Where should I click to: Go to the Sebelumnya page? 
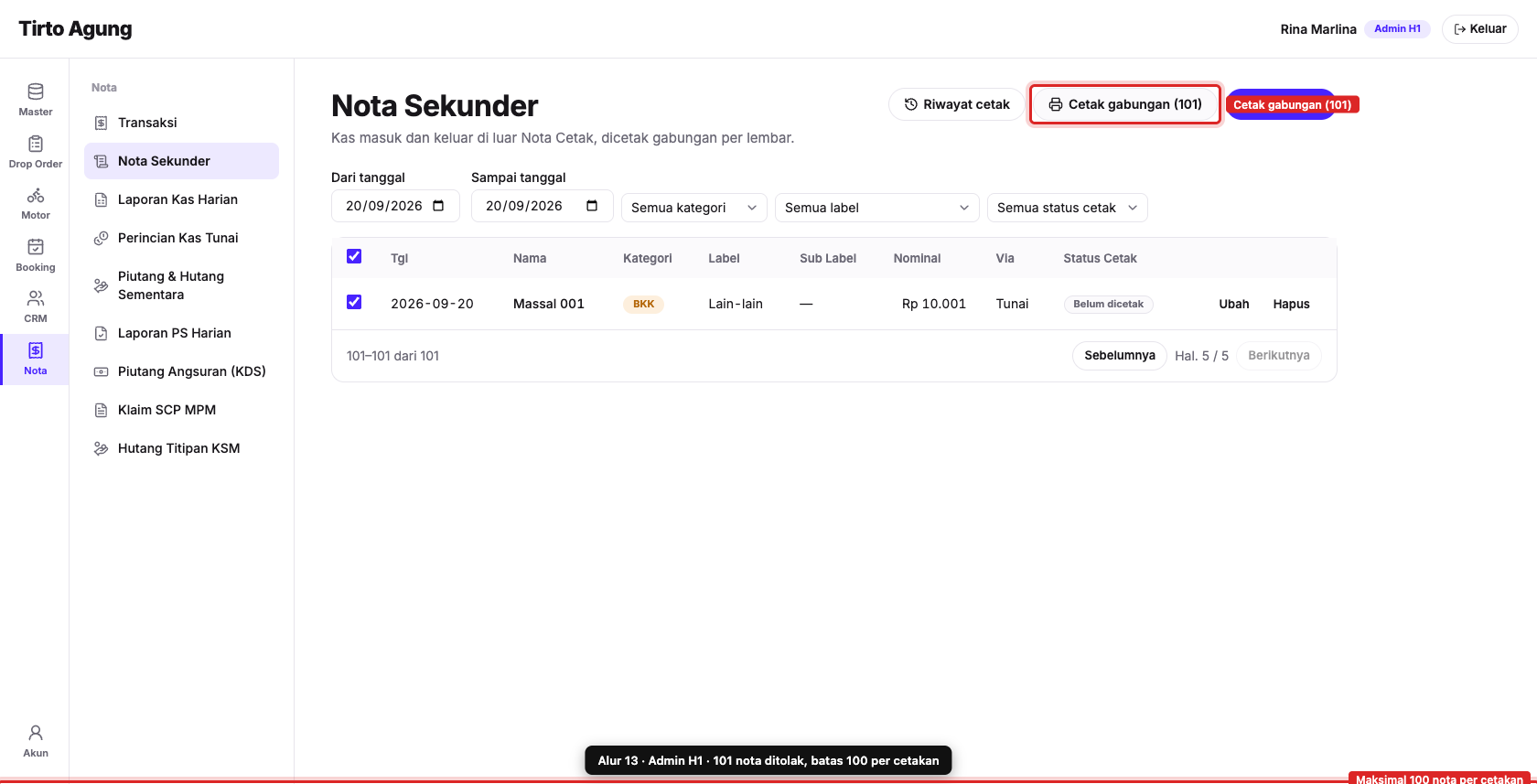[1120, 355]
